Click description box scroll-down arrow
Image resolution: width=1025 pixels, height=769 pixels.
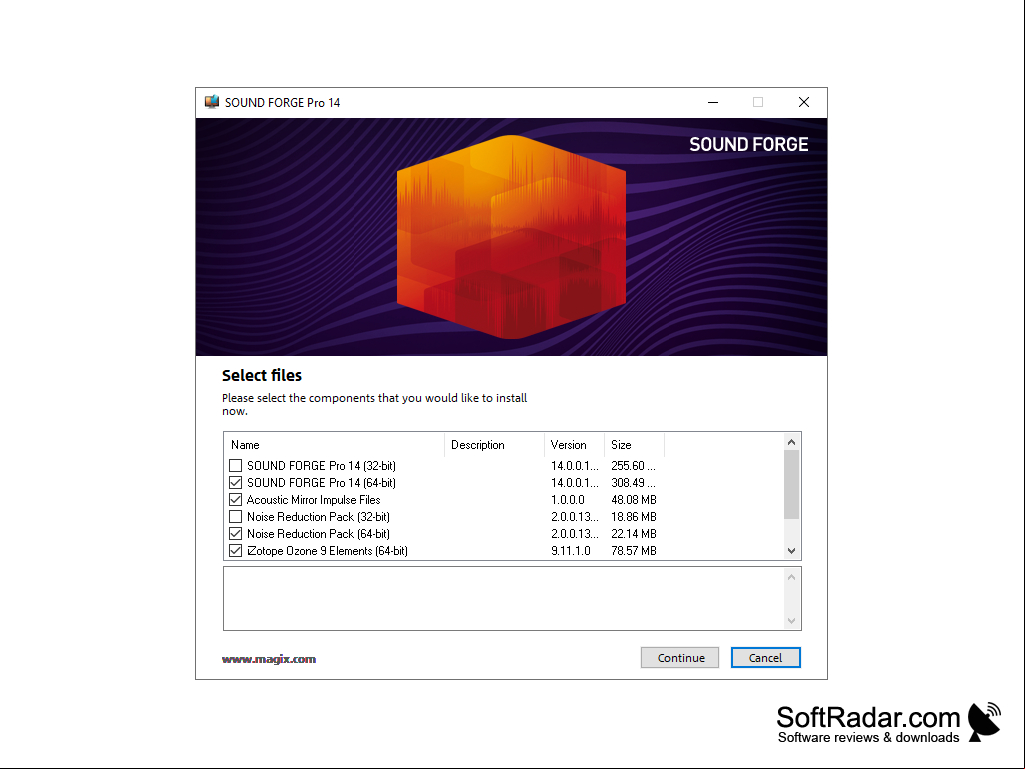792,621
